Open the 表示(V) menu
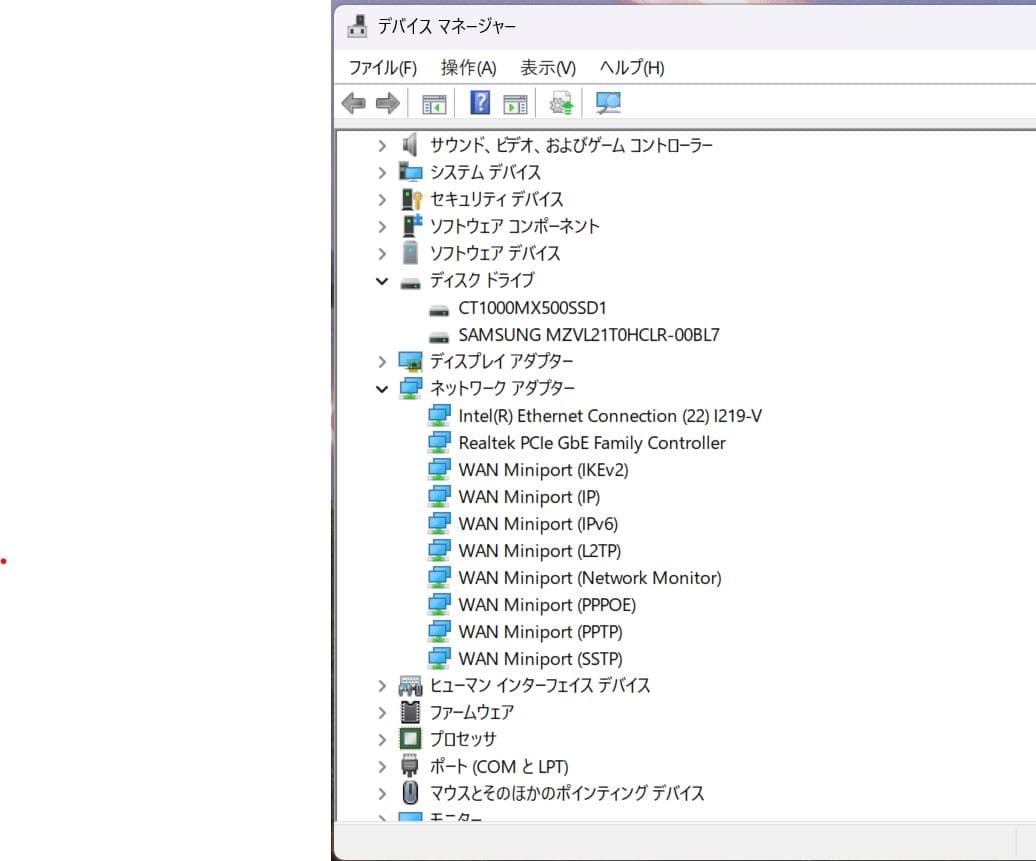This screenshot has height=861, width=1036. pyautogui.click(x=546, y=68)
